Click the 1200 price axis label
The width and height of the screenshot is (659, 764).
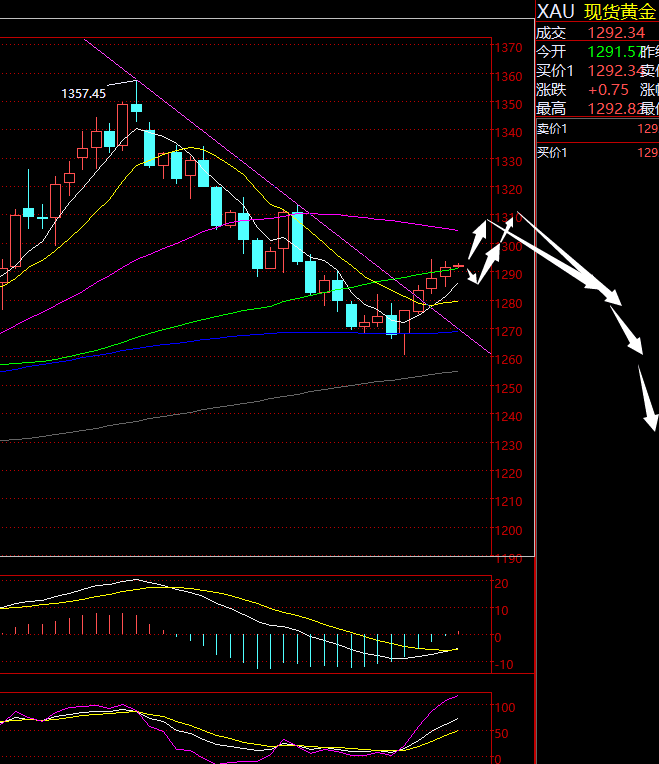(x=508, y=531)
